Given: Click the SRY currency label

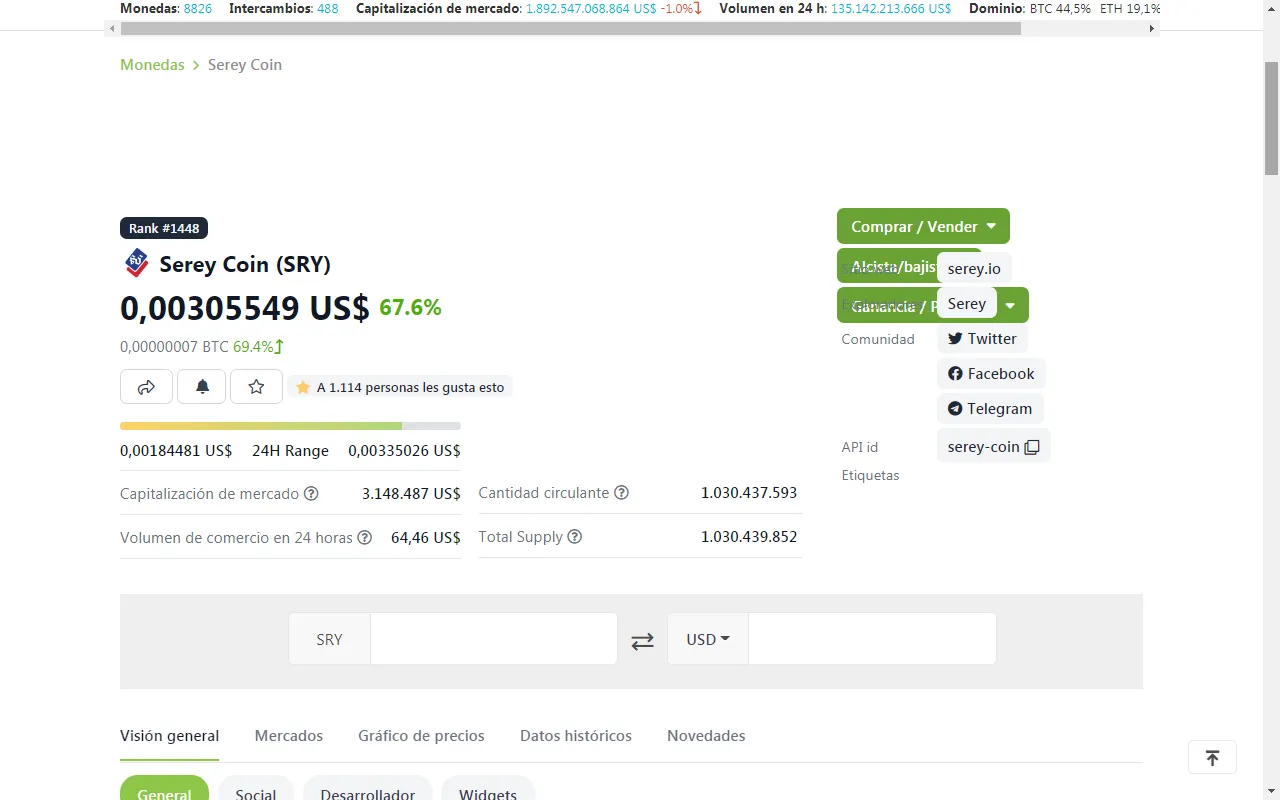Looking at the screenshot, I should pyautogui.click(x=329, y=640).
